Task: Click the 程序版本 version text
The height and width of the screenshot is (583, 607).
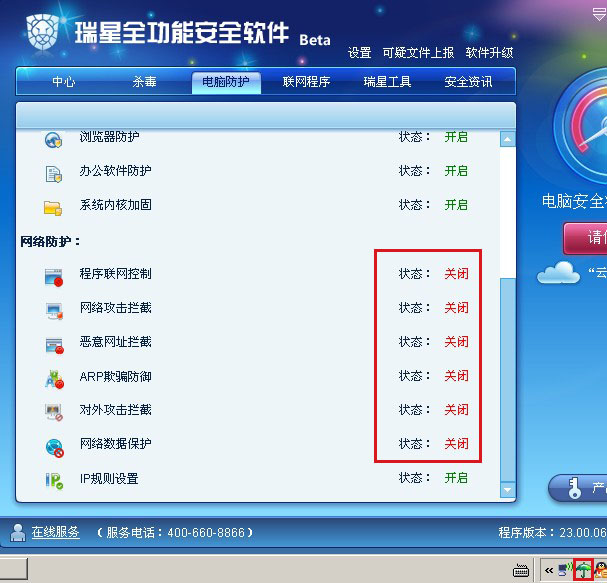Action: click(552, 533)
